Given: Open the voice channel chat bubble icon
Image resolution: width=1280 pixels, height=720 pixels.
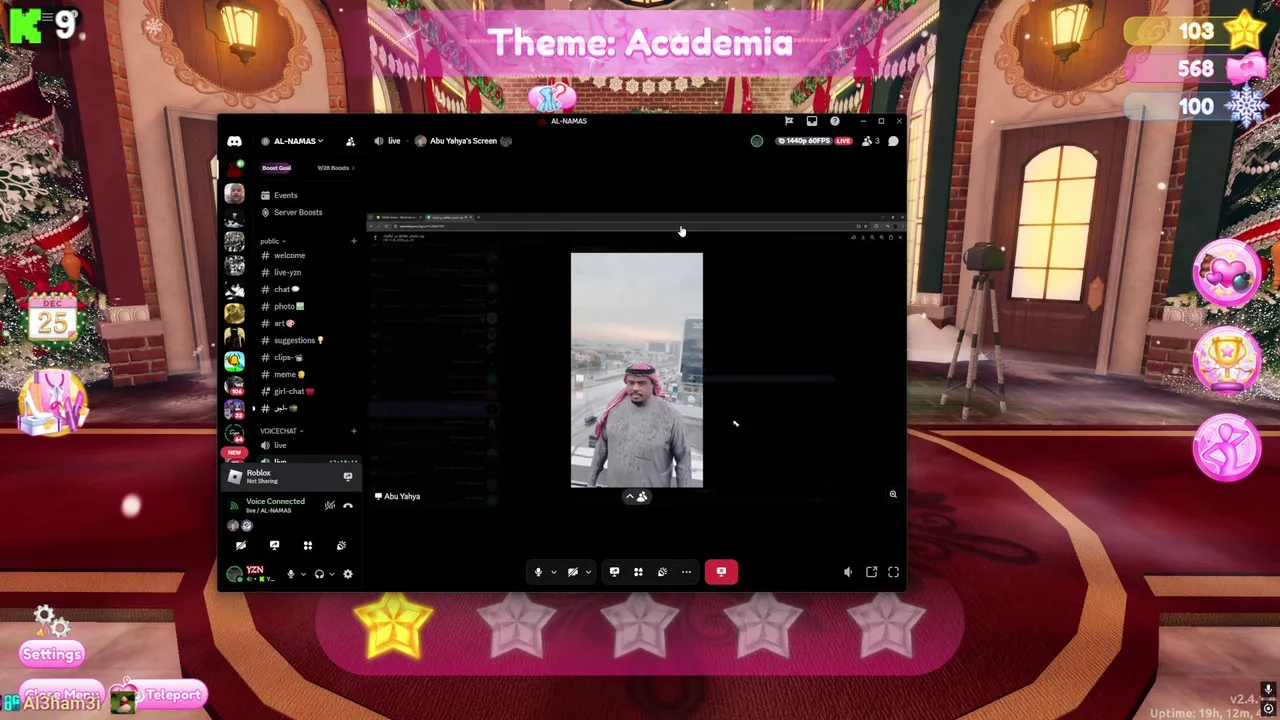Looking at the screenshot, I should pos(893,141).
